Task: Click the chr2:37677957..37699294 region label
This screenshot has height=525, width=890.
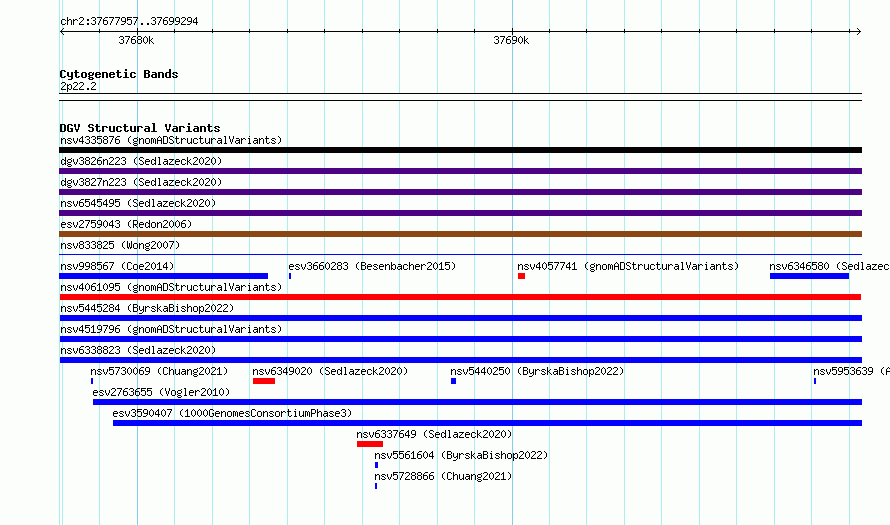Action: click(x=129, y=21)
